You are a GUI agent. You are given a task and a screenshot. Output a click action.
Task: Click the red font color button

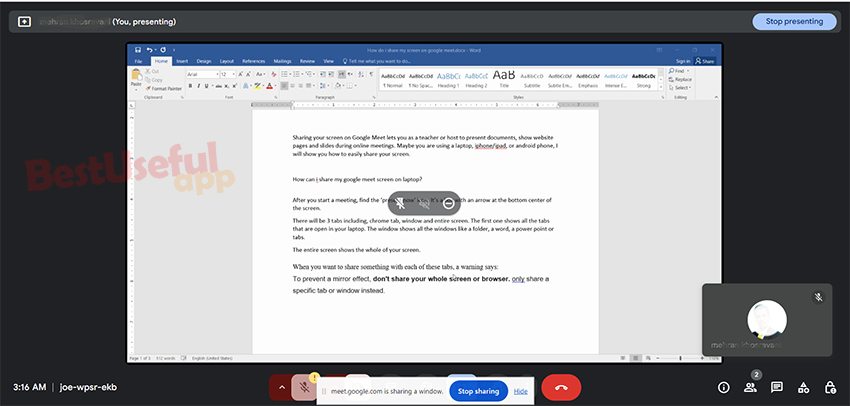coord(269,86)
